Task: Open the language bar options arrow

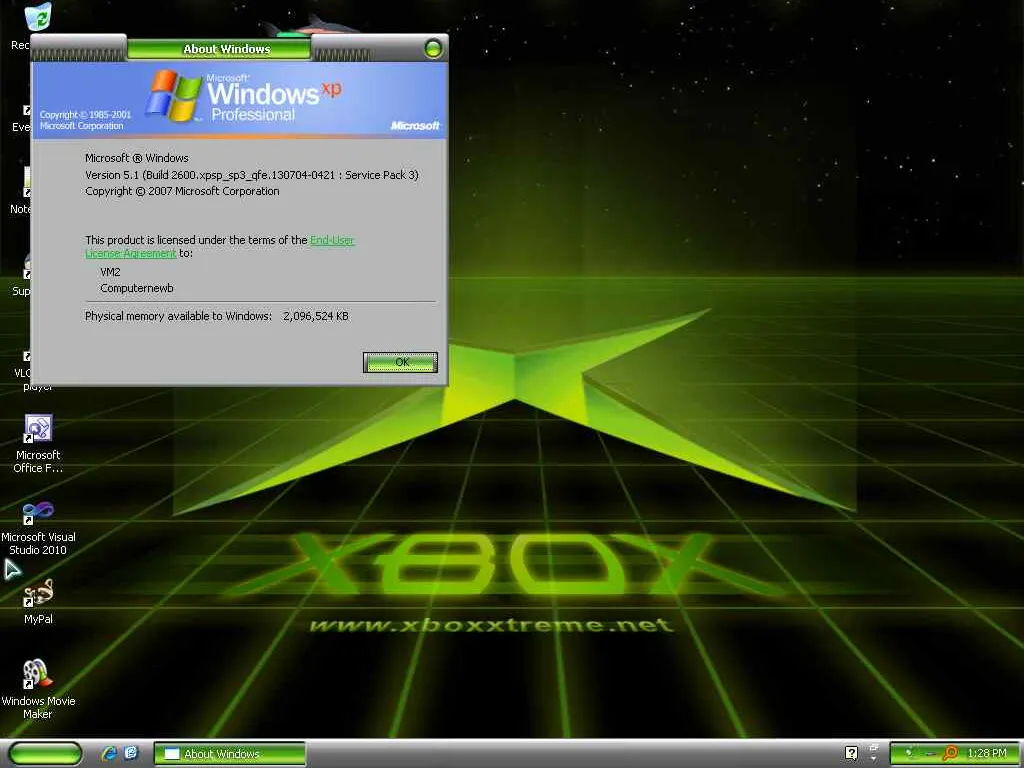Action: pyautogui.click(x=874, y=759)
